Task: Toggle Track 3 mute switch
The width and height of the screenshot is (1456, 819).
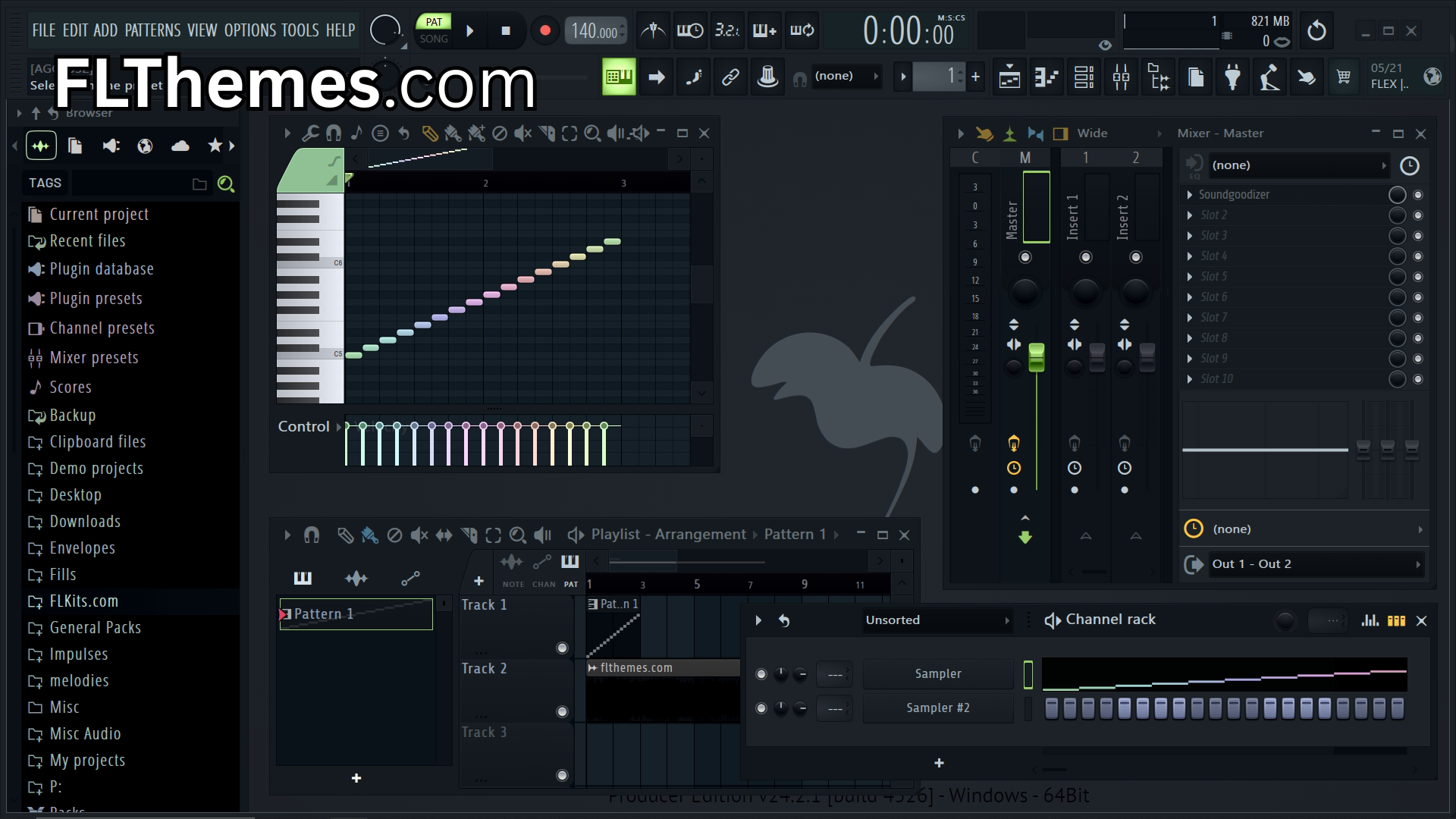Action: point(562,775)
